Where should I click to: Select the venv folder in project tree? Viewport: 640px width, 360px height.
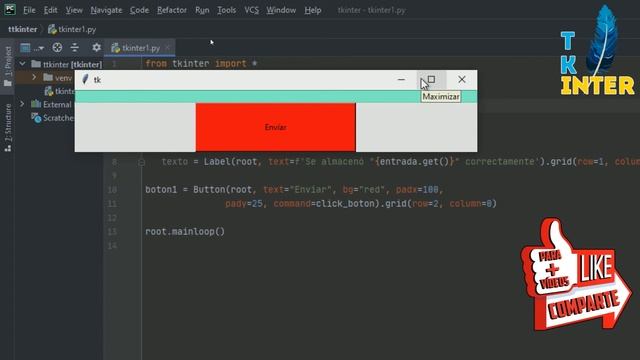click(58, 78)
